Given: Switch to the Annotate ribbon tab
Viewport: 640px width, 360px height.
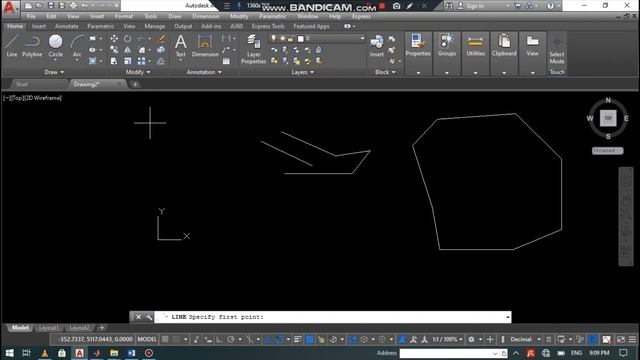Looking at the screenshot, I should [x=66, y=26].
